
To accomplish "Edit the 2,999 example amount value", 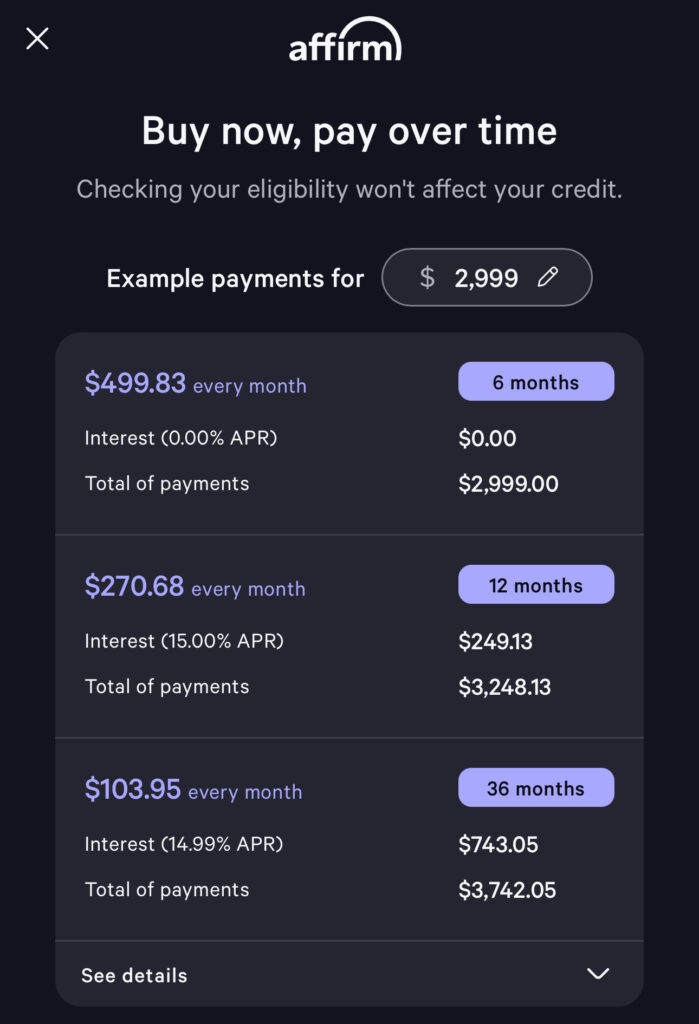I will tap(486, 278).
